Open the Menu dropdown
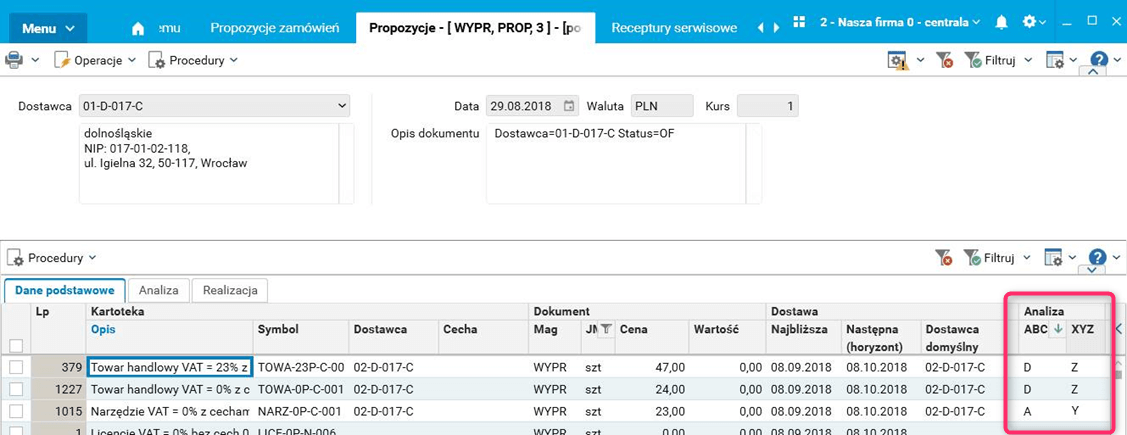This screenshot has width=1127, height=435. click(47, 28)
